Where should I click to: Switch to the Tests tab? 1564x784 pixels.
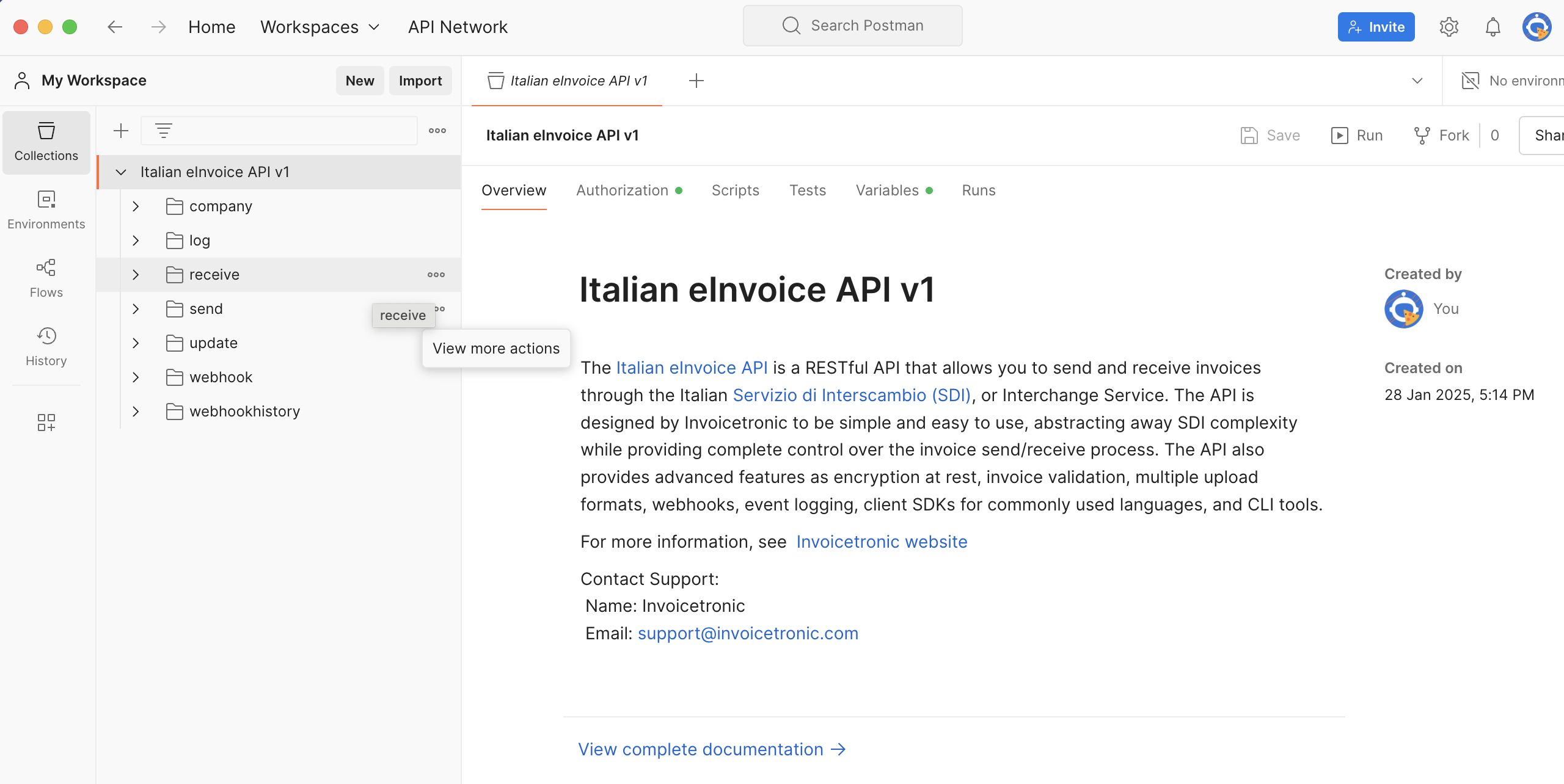[x=807, y=191]
